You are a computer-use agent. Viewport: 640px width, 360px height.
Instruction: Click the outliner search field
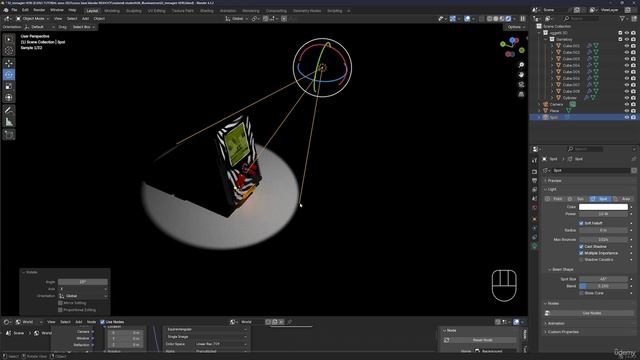coord(582,19)
